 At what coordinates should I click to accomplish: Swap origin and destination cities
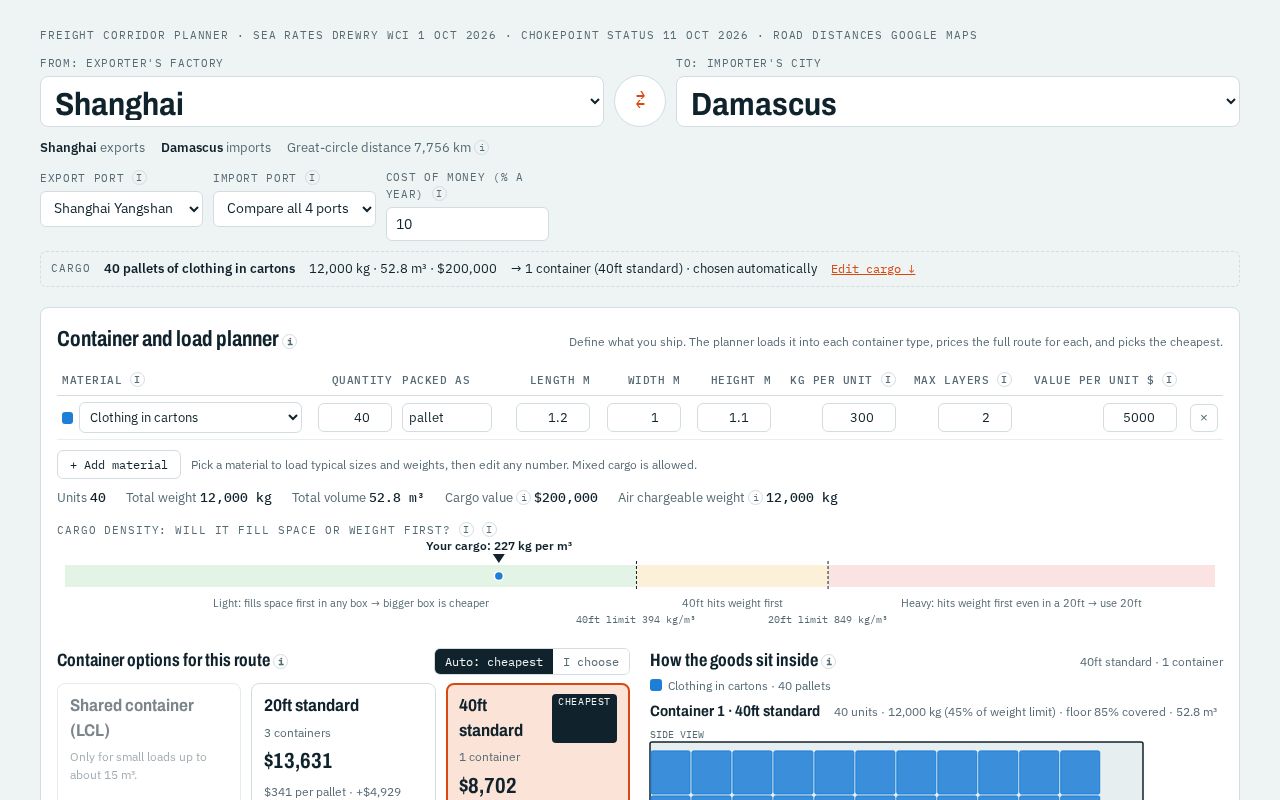tap(640, 101)
